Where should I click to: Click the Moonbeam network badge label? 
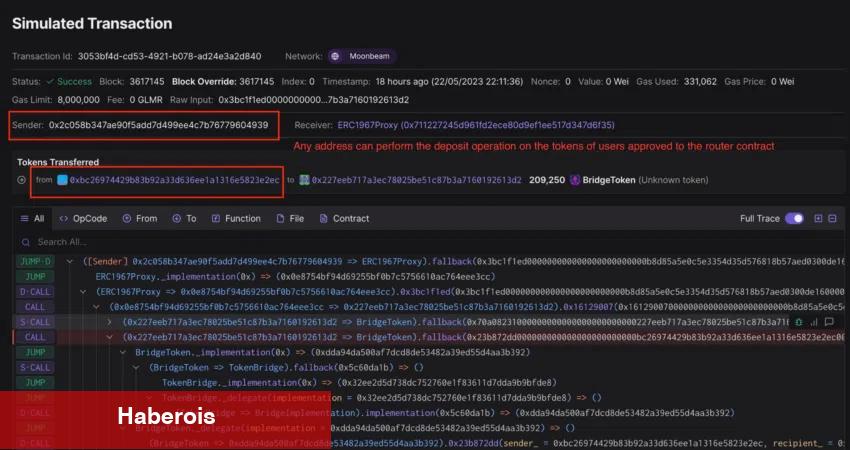369,56
